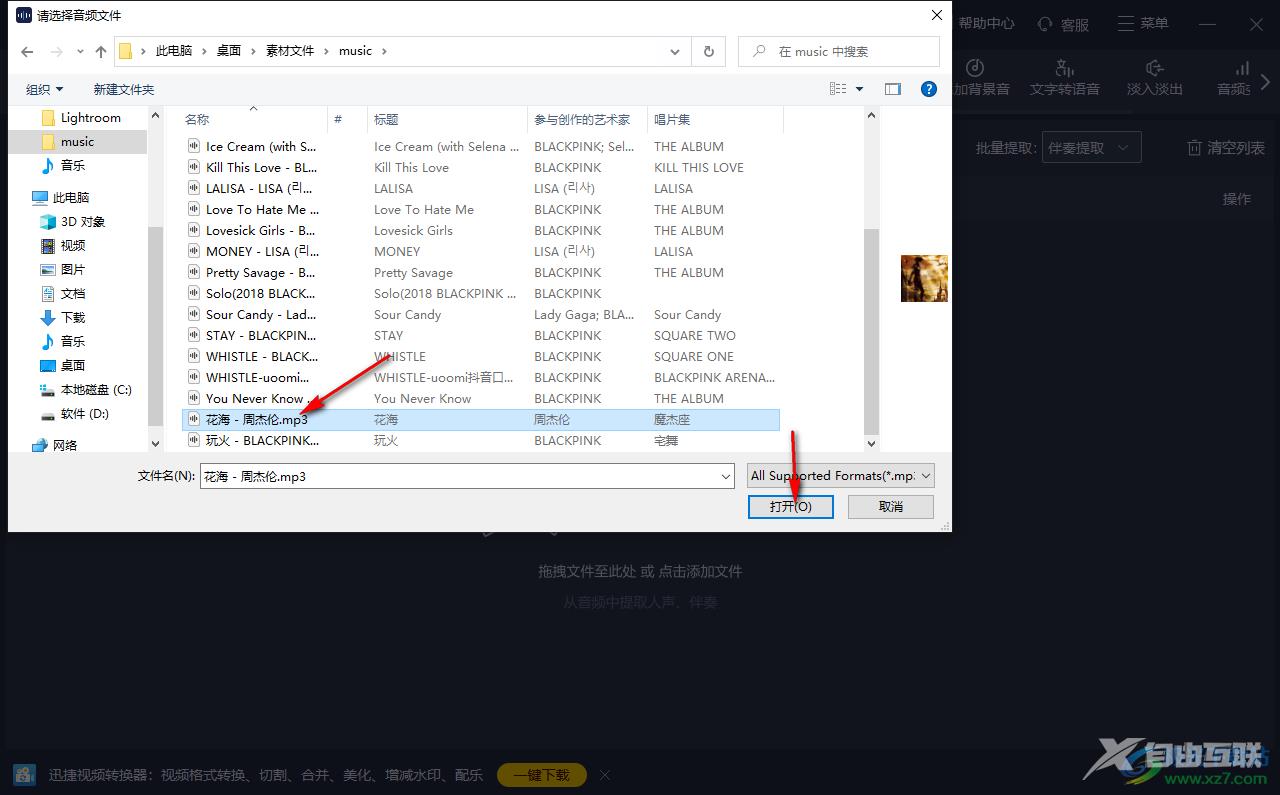1280x795 pixels.
Task: Sort by 参与创作的艺术家 column header
Action: tap(582, 119)
